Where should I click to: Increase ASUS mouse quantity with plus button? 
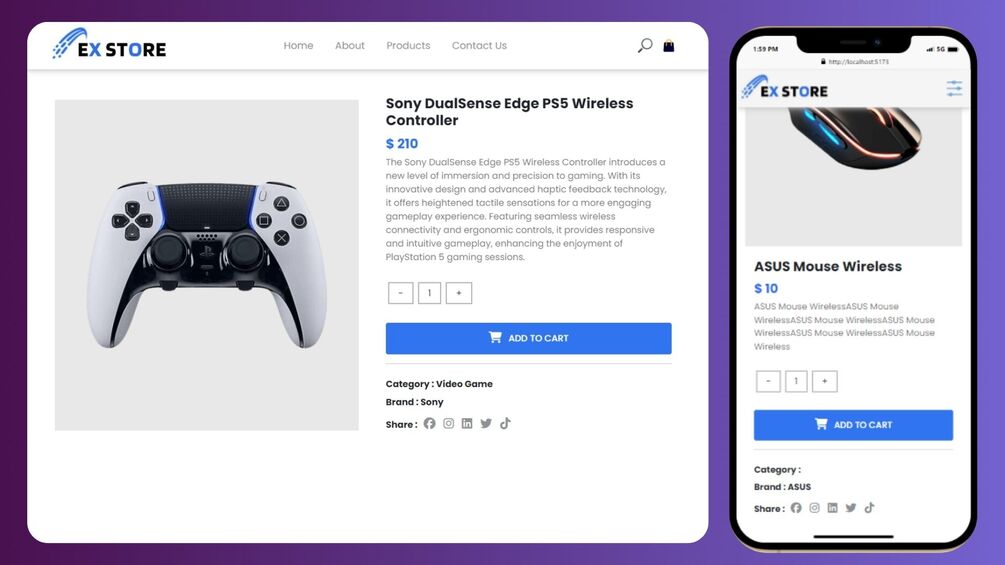825,381
